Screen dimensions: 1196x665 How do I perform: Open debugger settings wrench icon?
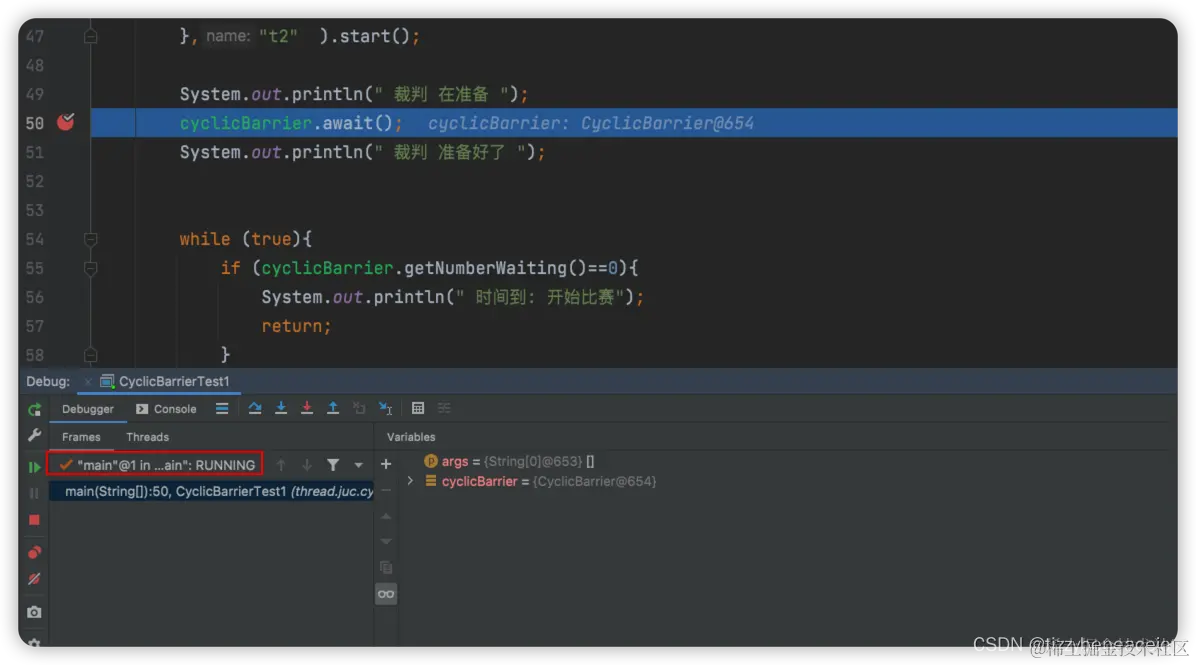tap(34, 435)
